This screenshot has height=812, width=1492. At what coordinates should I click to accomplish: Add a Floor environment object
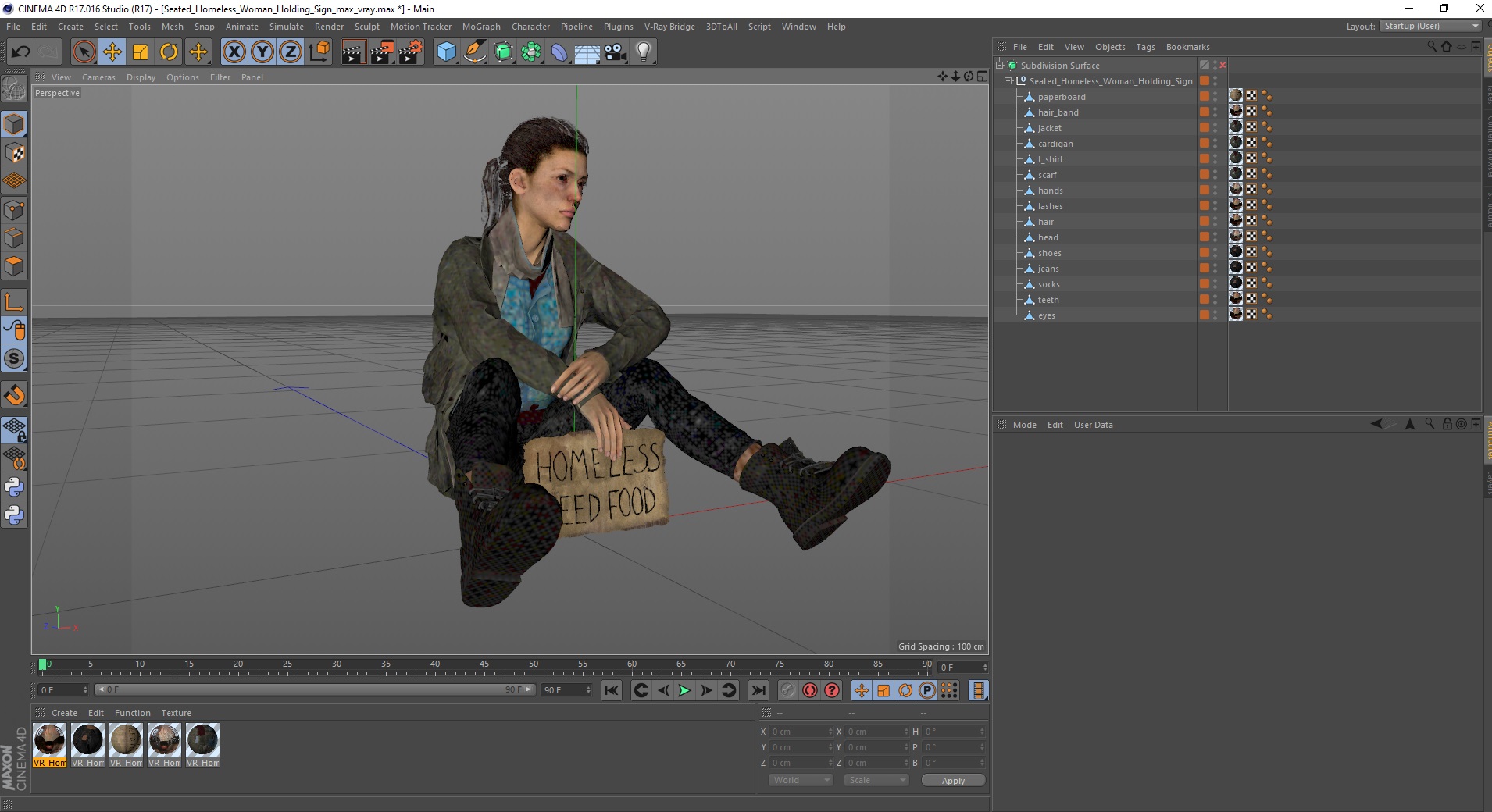pos(587,52)
